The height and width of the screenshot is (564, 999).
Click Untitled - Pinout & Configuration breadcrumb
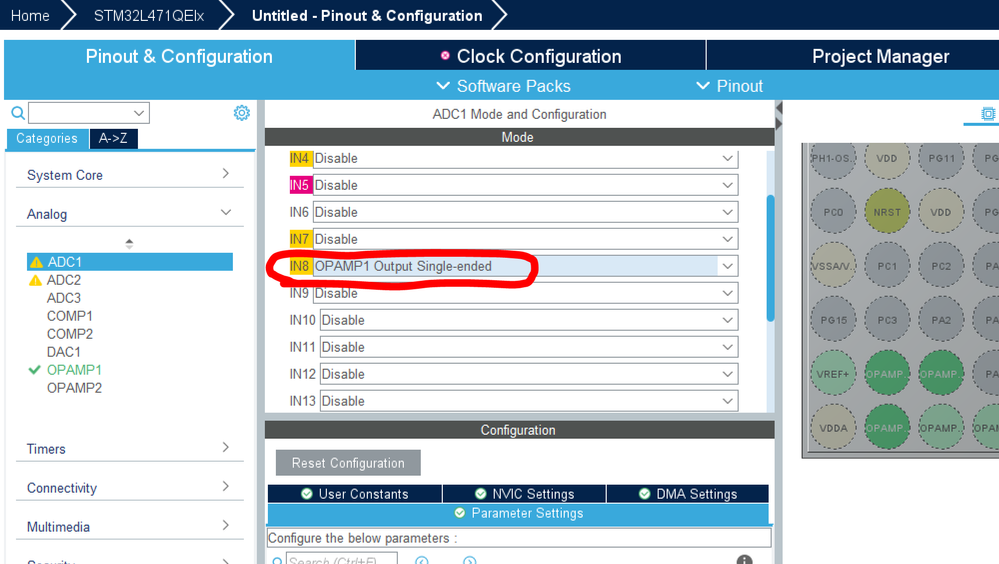pyautogui.click(x=367, y=15)
